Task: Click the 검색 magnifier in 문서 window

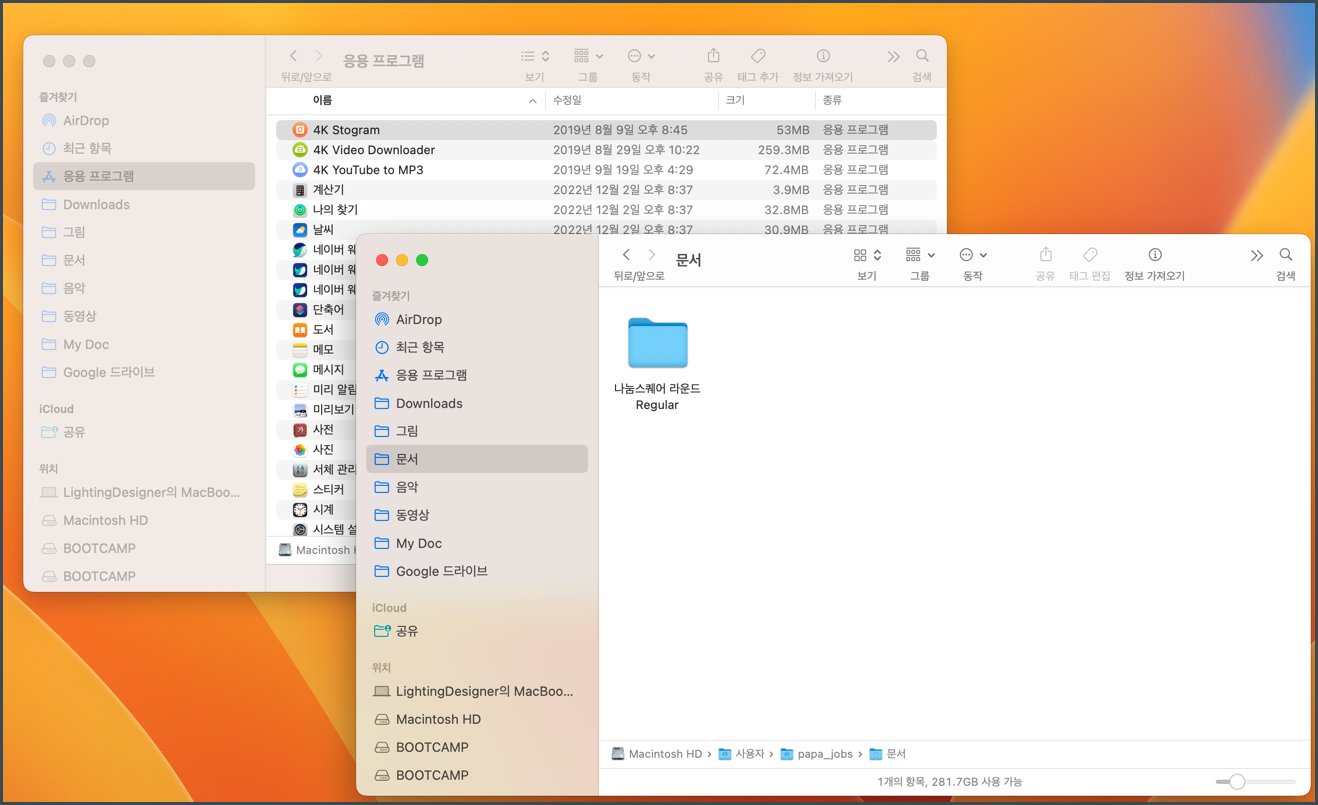Action: (x=1286, y=255)
